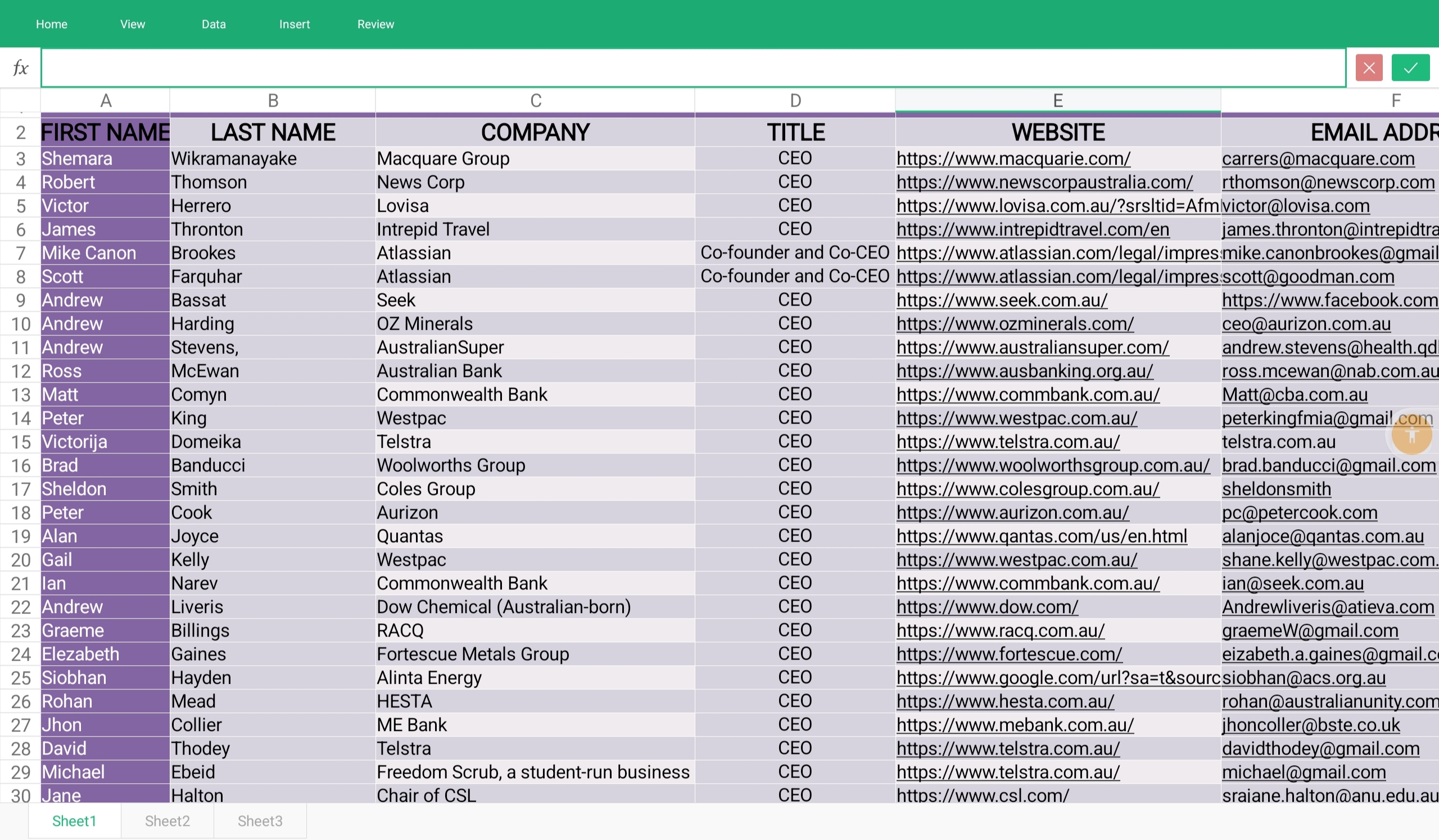Select column A header

(x=105, y=101)
